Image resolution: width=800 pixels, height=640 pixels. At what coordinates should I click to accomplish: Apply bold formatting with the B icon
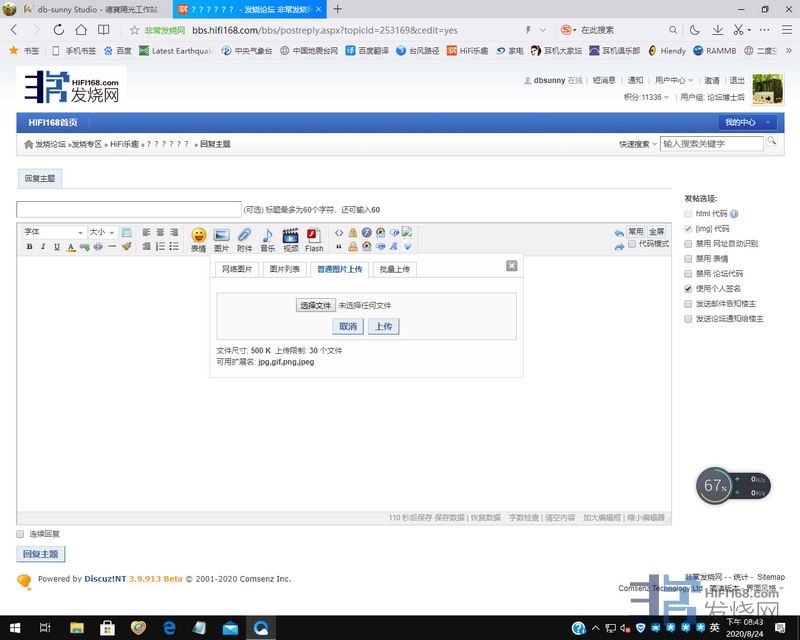point(29,247)
